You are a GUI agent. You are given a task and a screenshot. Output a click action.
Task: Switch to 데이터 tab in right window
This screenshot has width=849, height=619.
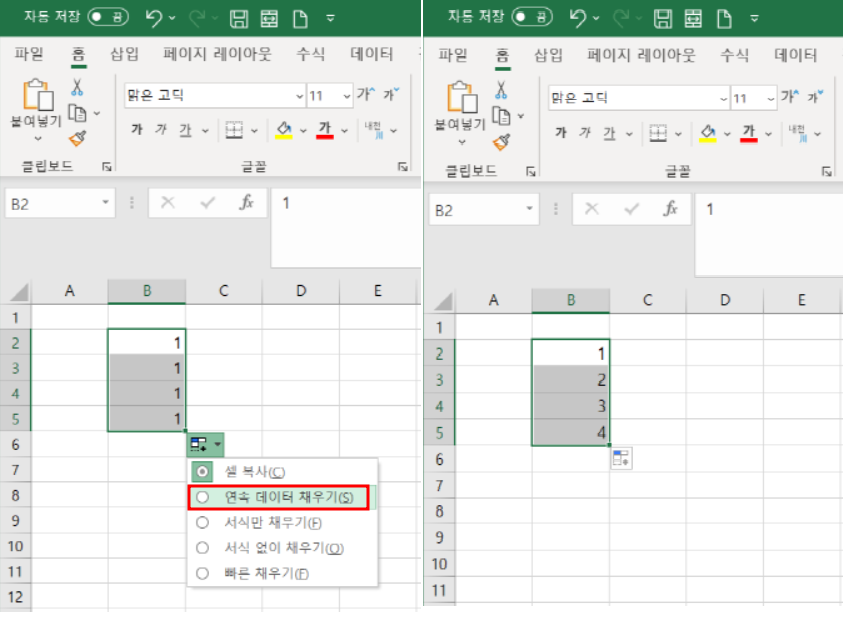[795, 55]
